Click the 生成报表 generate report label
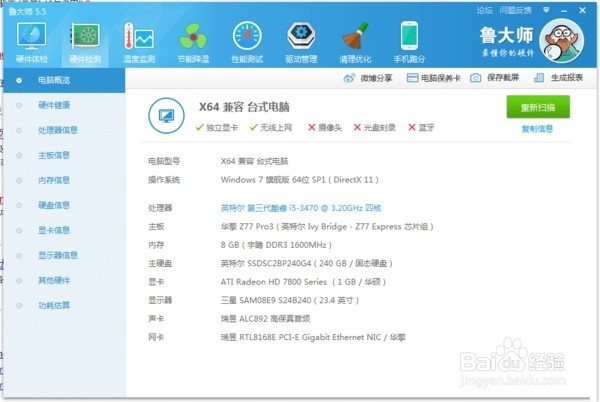Viewport: 600px width, 402px height. (x=567, y=78)
